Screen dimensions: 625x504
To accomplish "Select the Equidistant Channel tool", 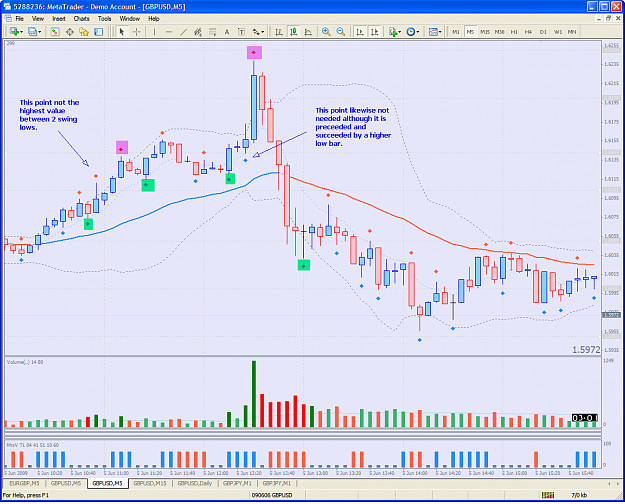I will coord(198,32).
